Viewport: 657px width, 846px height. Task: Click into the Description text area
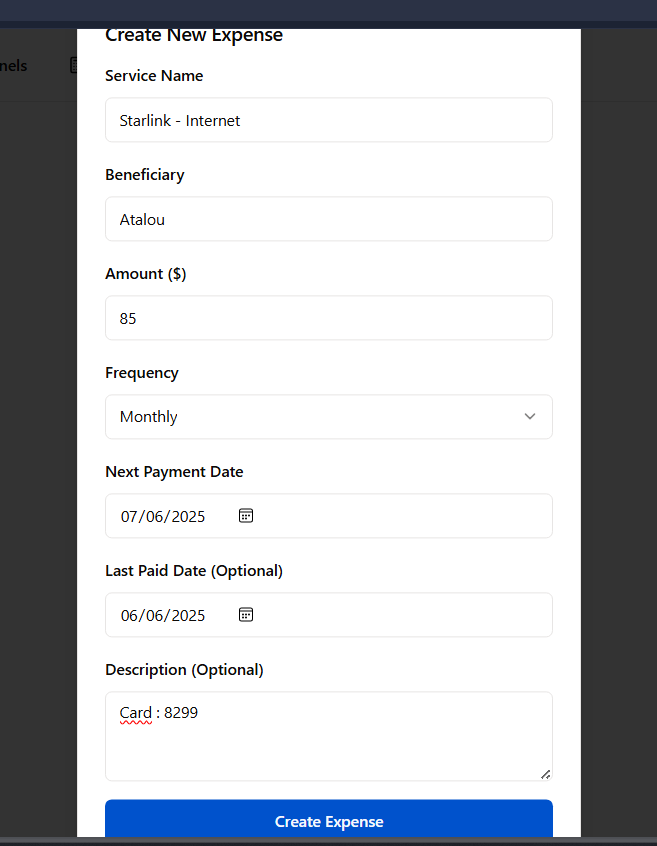(x=328, y=745)
